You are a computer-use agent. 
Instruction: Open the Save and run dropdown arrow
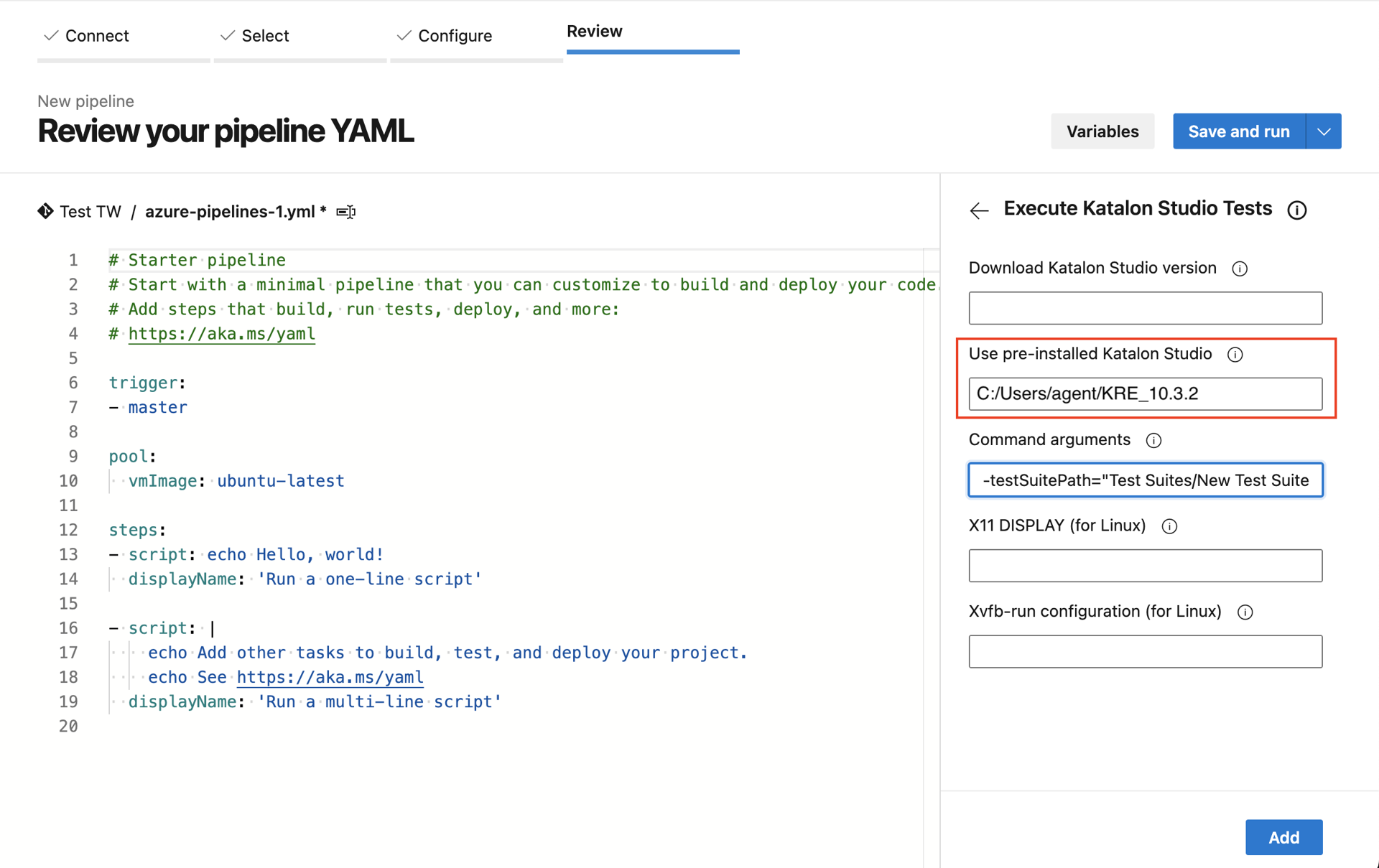(1324, 131)
